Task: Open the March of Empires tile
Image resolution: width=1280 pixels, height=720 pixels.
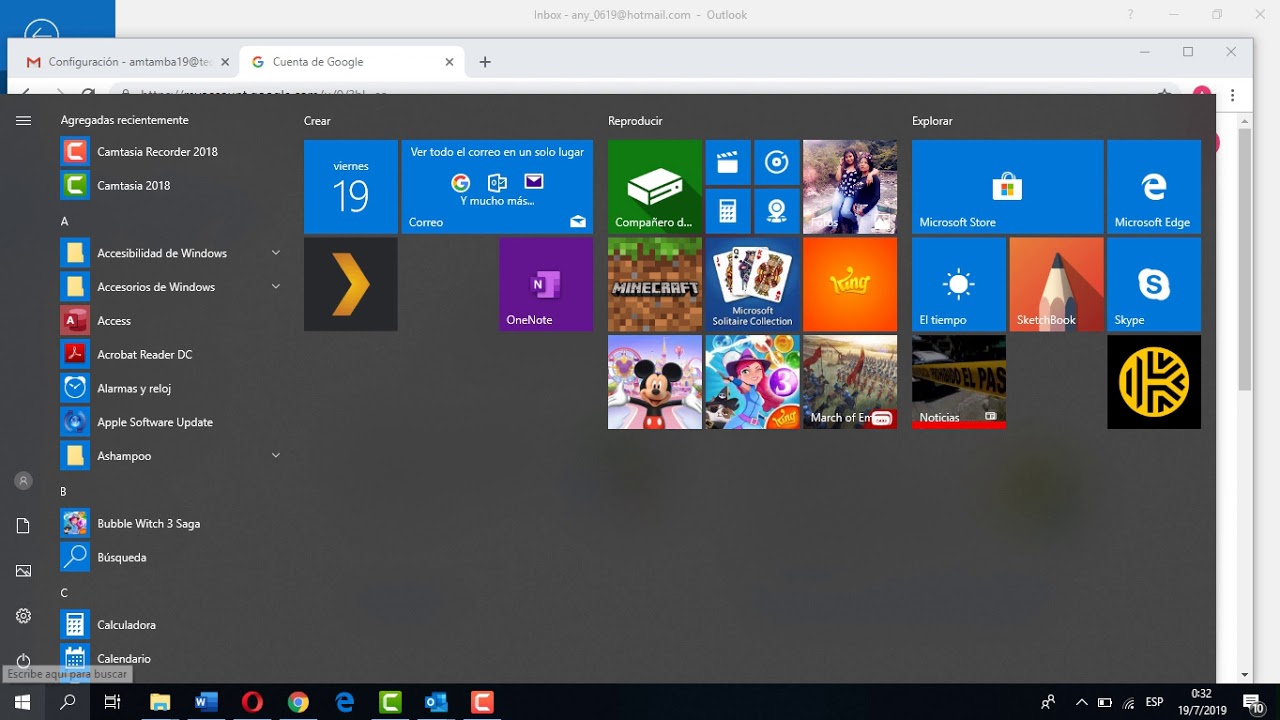Action: (x=850, y=382)
